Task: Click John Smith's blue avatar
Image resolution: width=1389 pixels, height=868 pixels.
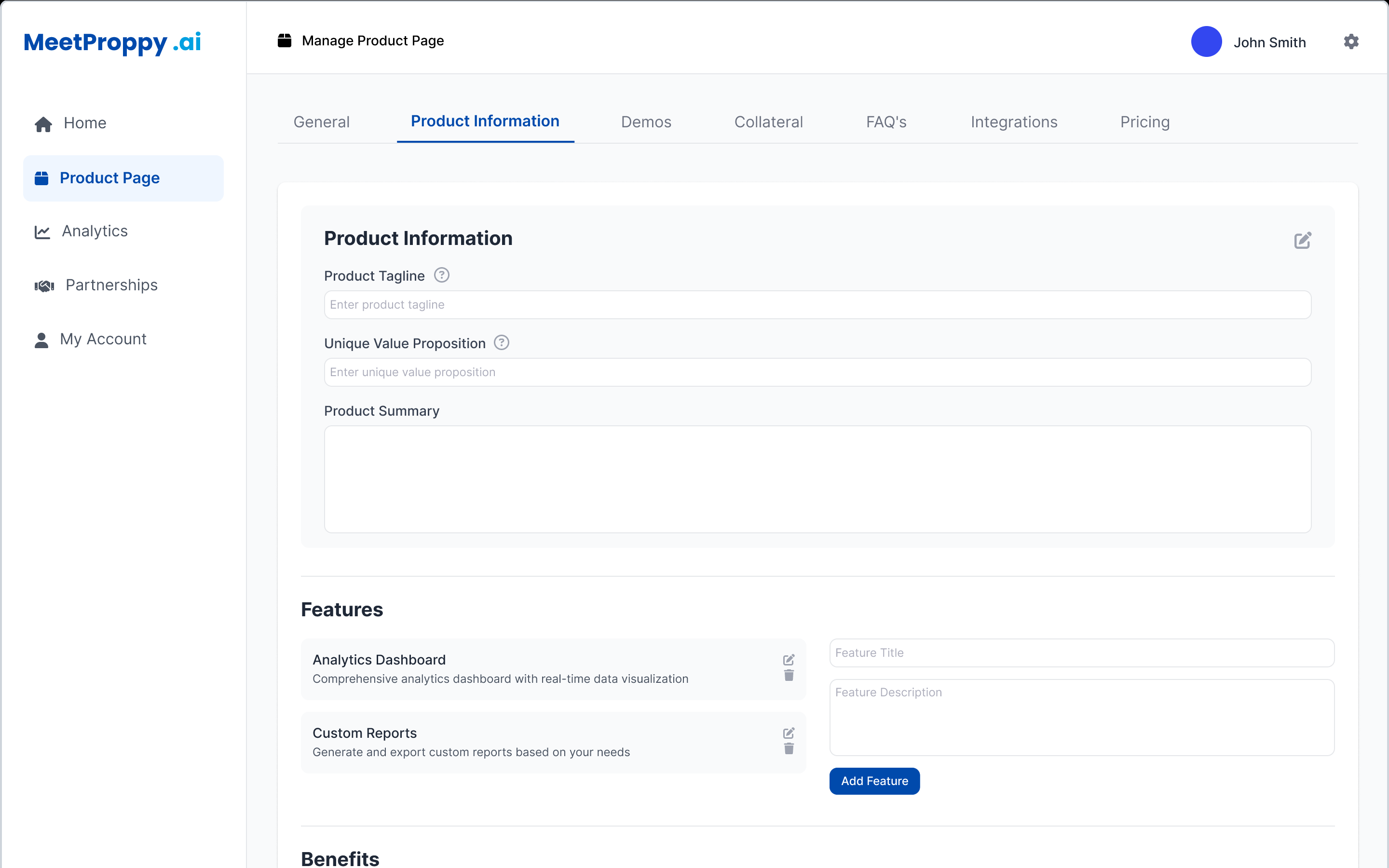Action: point(1206,41)
